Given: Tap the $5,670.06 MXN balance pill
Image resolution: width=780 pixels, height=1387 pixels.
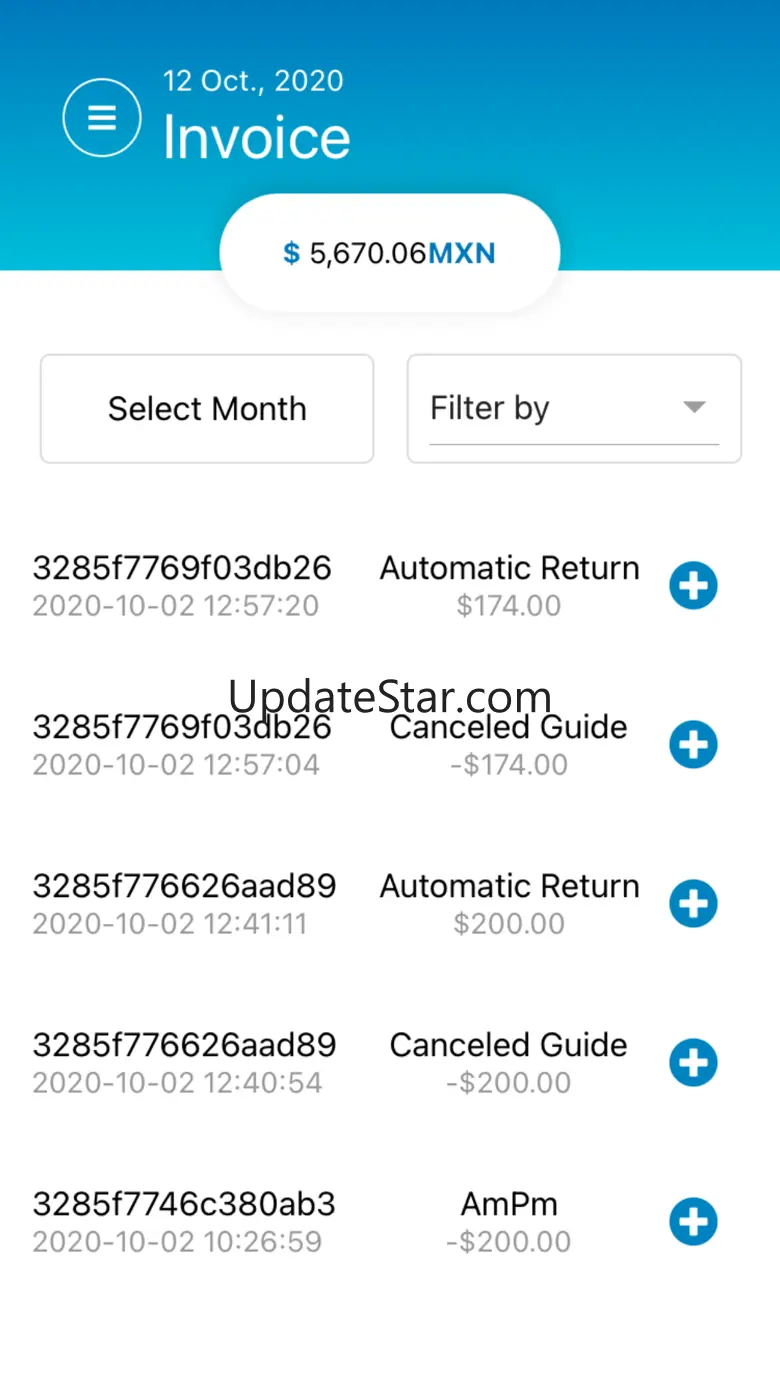Looking at the screenshot, I should 389,253.
